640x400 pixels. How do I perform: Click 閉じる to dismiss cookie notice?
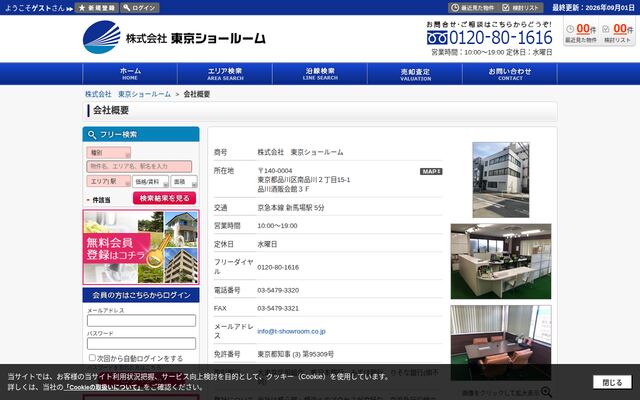pyautogui.click(x=612, y=382)
